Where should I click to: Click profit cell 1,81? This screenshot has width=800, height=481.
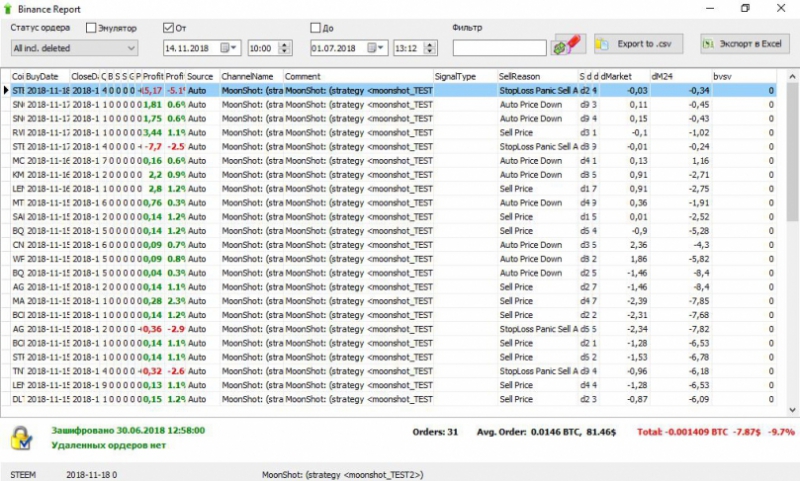[x=153, y=105]
